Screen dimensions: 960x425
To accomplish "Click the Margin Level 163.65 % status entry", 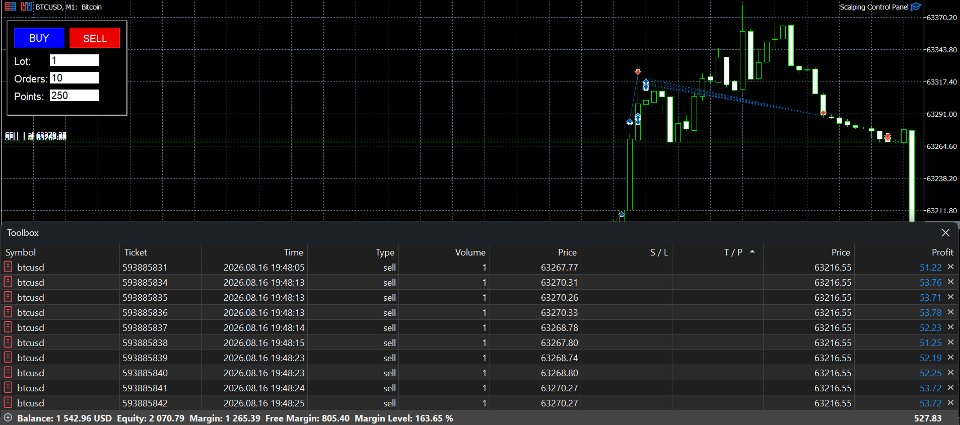I will coord(404,418).
